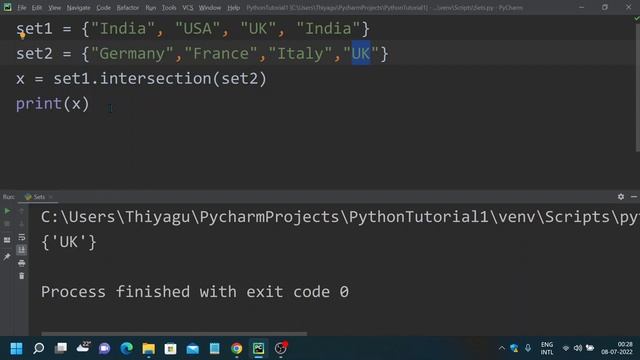The image size is (640, 360).
Task: Open Task View on taskbar
Action: (61, 348)
